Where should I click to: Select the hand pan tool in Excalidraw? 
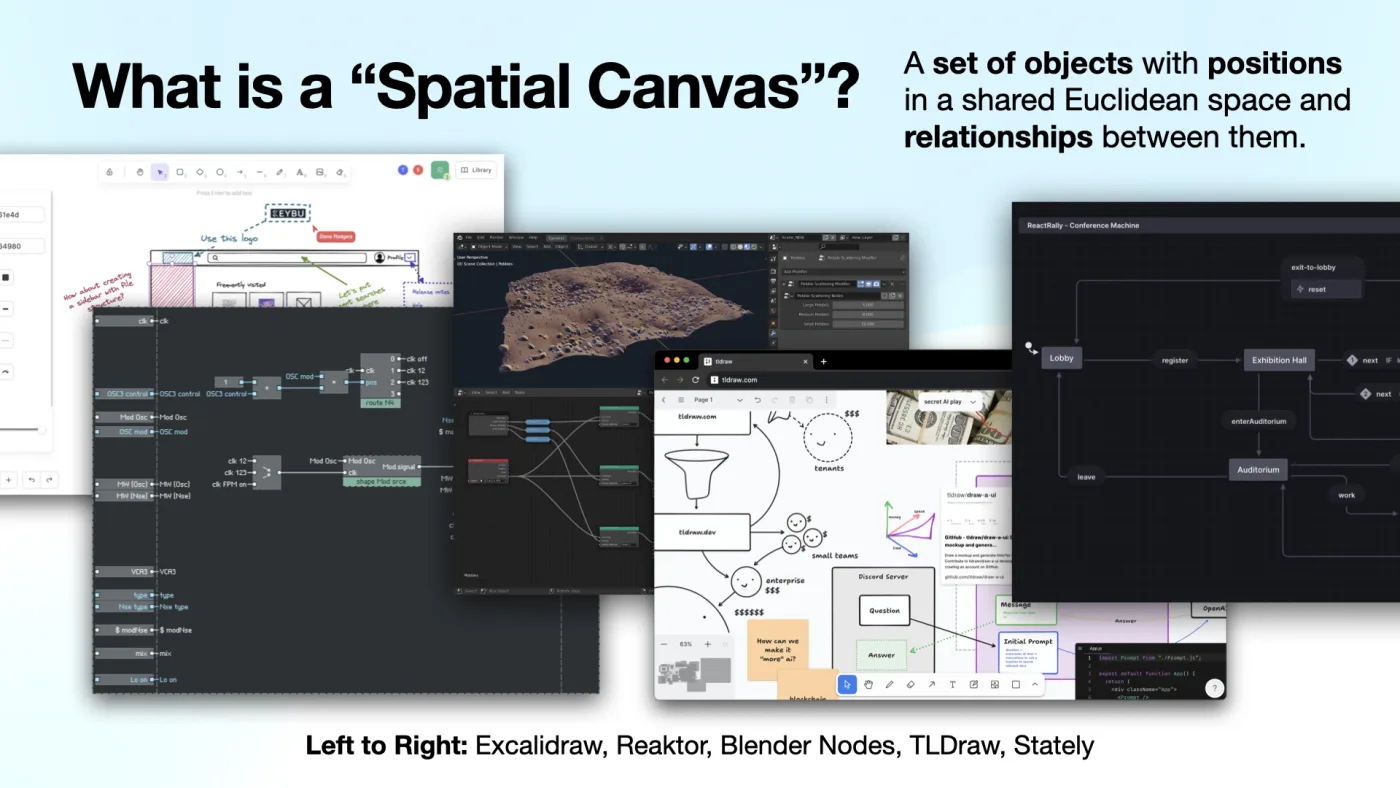pyautogui.click(x=140, y=172)
